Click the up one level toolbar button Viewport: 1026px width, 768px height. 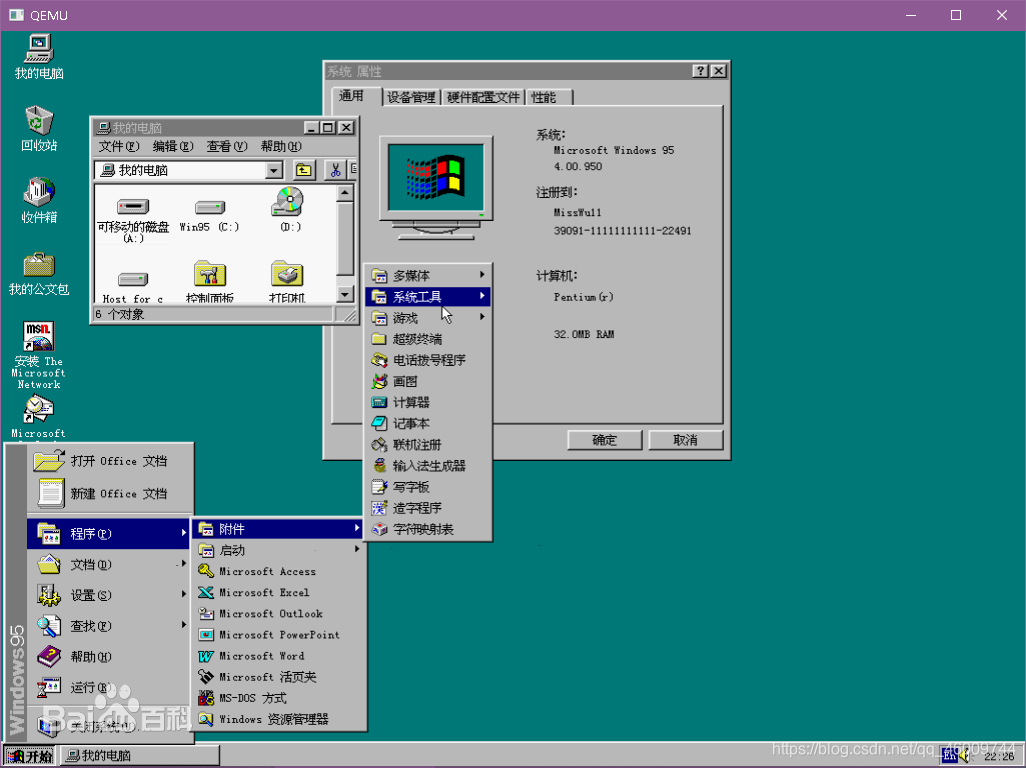pos(303,171)
